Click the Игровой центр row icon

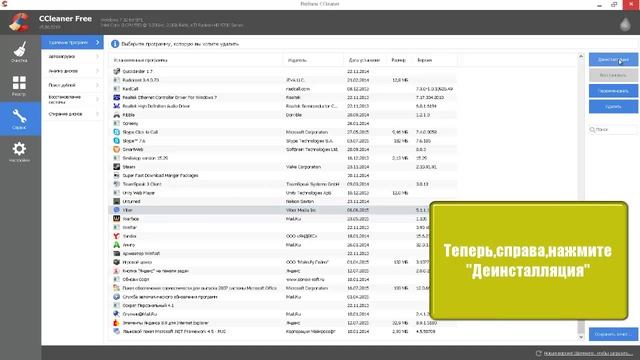pyautogui.click(x=116, y=262)
